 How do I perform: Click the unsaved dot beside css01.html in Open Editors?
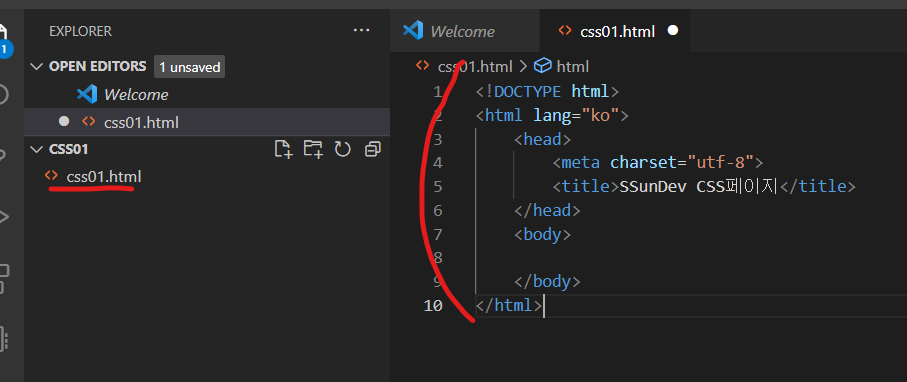64,121
